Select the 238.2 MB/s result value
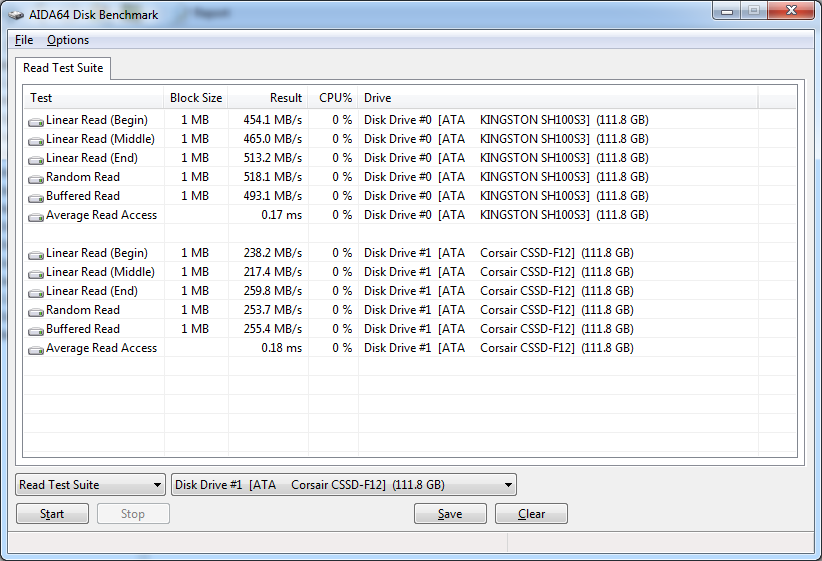 click(x=273, y=253)
